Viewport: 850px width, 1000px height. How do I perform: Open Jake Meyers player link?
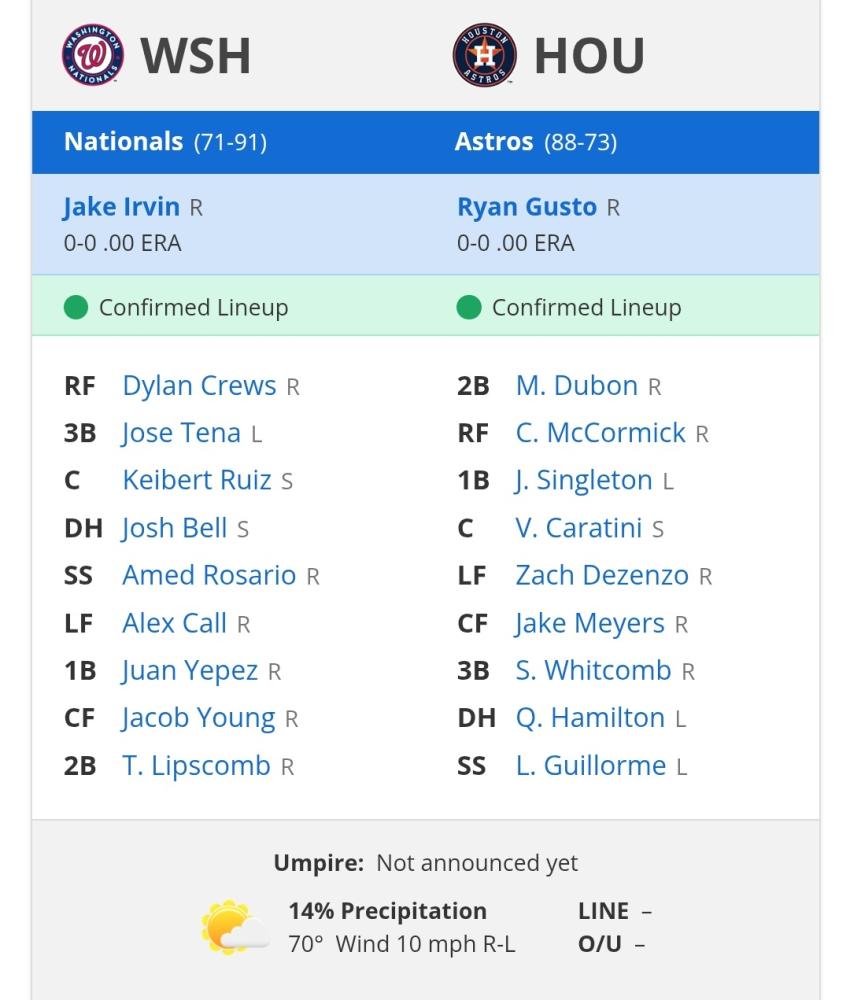point(590,624)
